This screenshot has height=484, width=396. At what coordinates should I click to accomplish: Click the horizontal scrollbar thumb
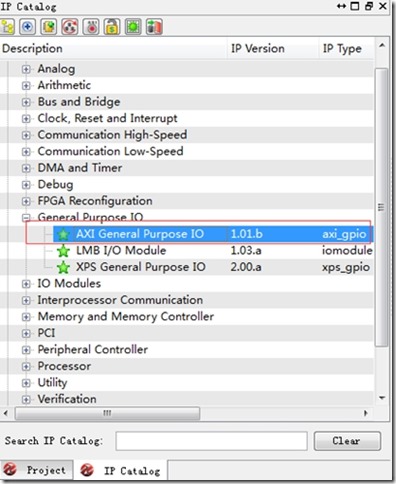click(107, 413)
